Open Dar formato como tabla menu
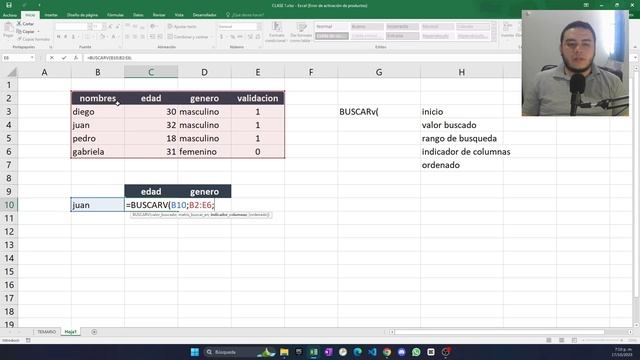640x360 pixels. click(x=301, y=32)
